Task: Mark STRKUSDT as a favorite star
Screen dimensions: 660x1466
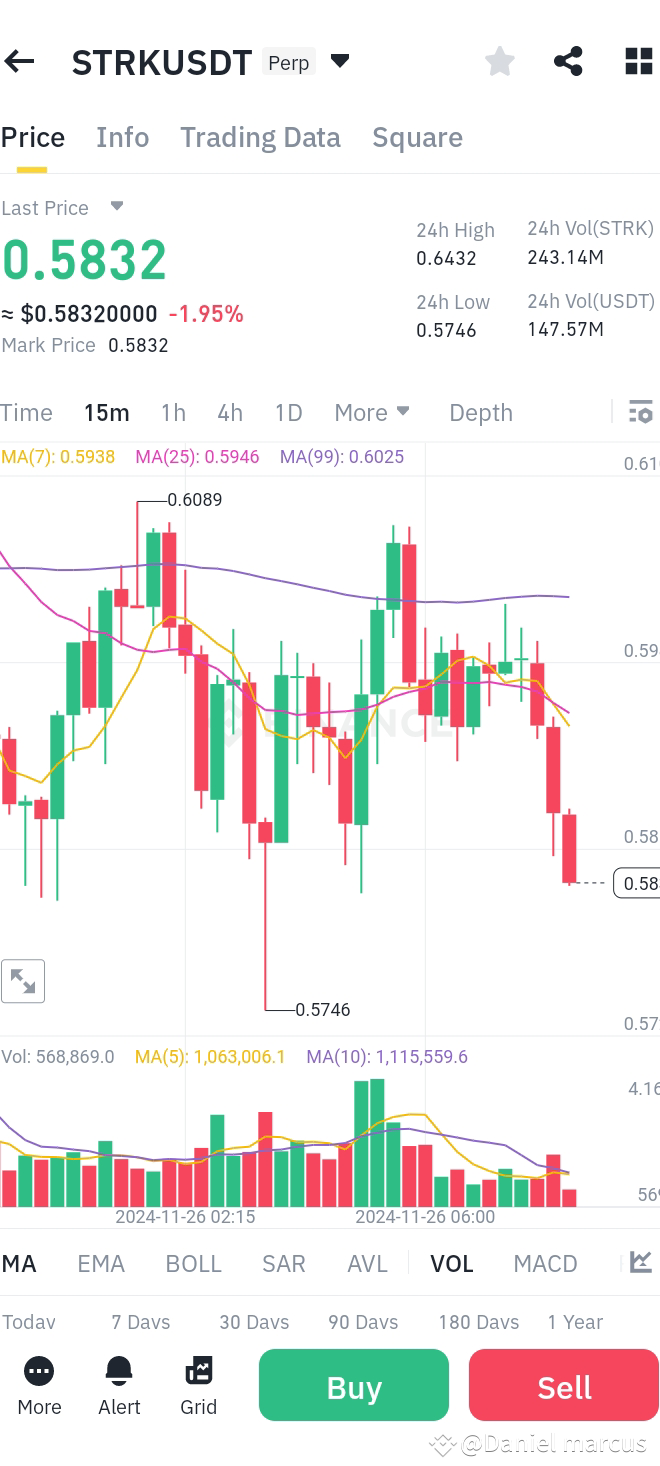Action: click(x=499, y=61)
